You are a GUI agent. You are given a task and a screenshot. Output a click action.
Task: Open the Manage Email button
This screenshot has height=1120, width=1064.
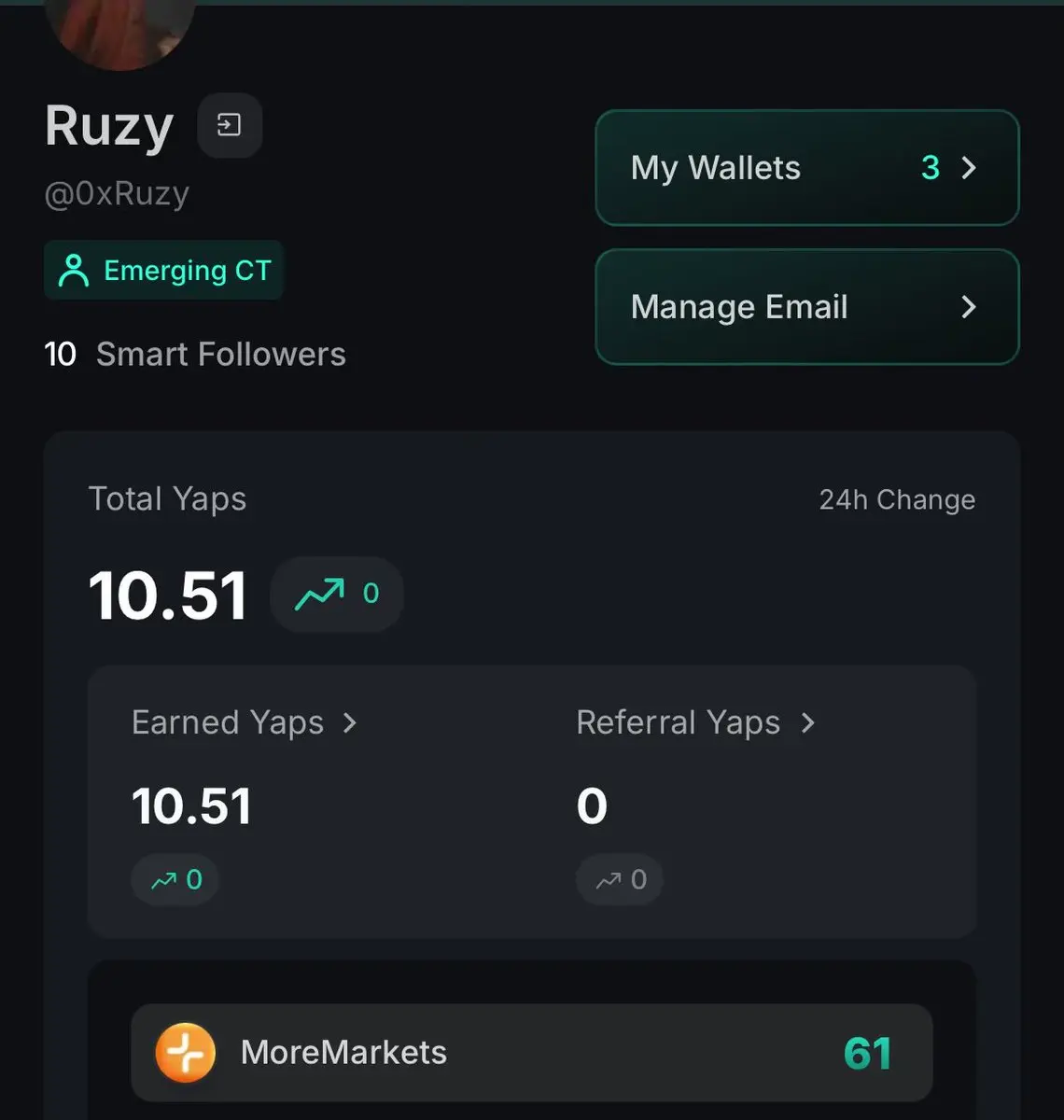pos(806,307)
